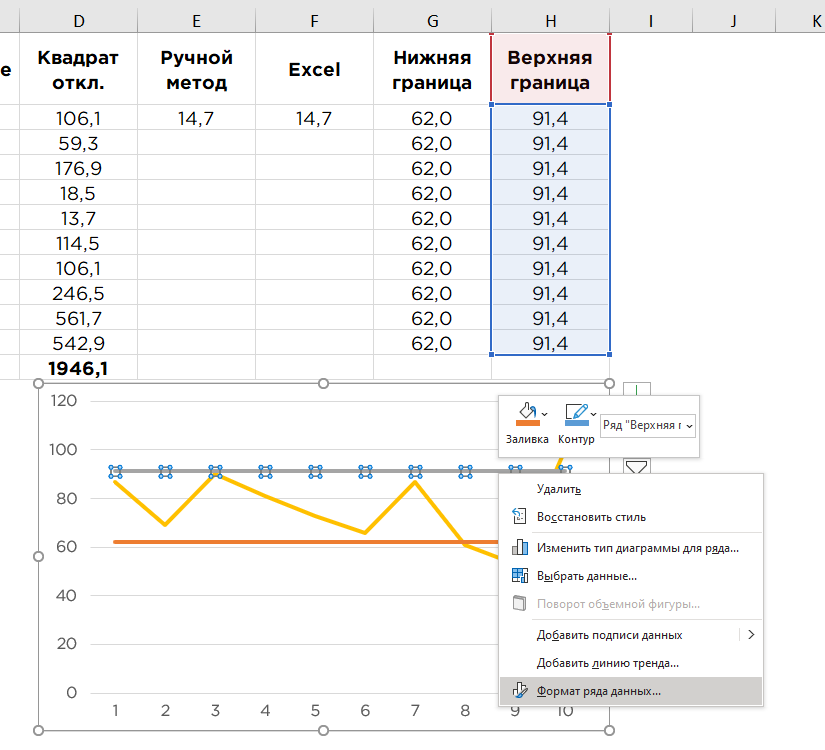
Task: Click the Формат ряда данных icon
Action: pyautogui.click(x=520, y=691)
